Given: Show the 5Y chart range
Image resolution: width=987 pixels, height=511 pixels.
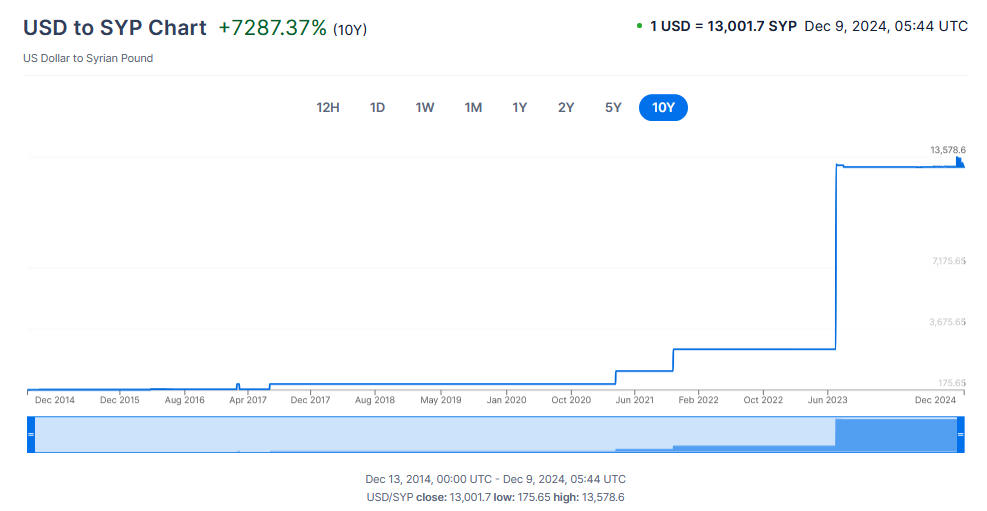Looking at the screenshot, I should point(613,107).
